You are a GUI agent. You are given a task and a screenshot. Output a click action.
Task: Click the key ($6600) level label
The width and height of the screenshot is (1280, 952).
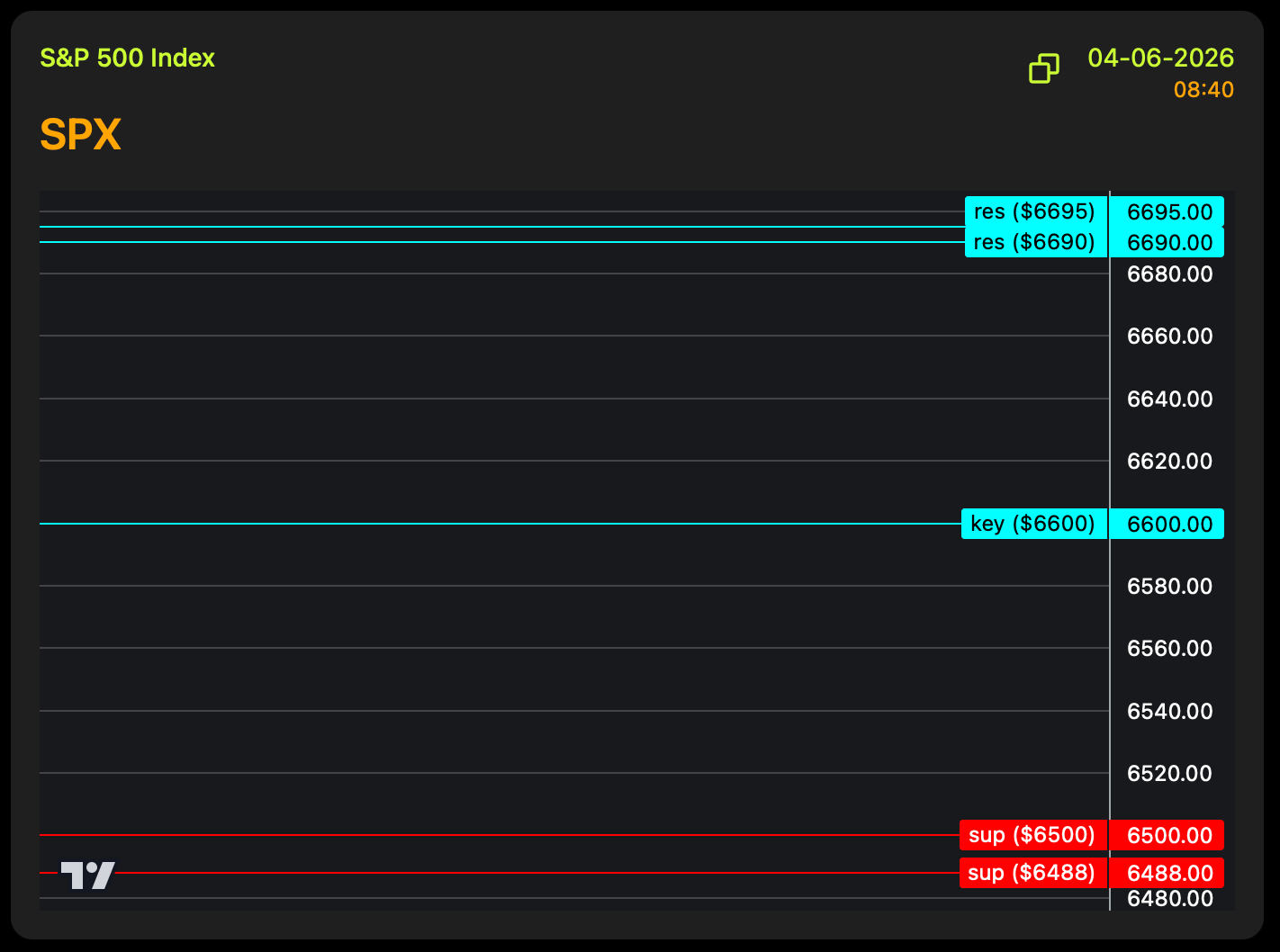click(1032, 524)
